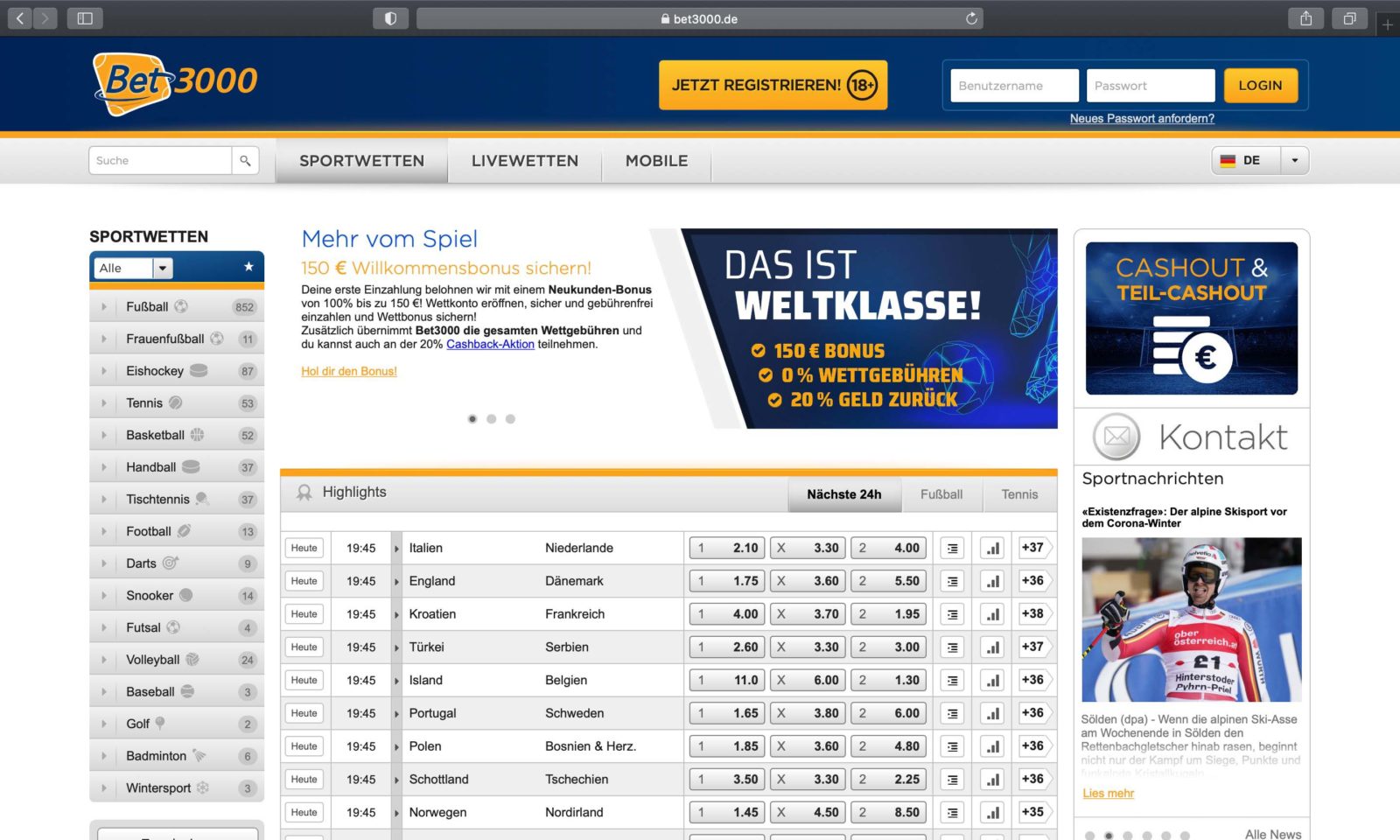This screenshot has width=1400, height=840.
Task: Toggle the favorites star on the sports filter
Action: coord(248,267)
